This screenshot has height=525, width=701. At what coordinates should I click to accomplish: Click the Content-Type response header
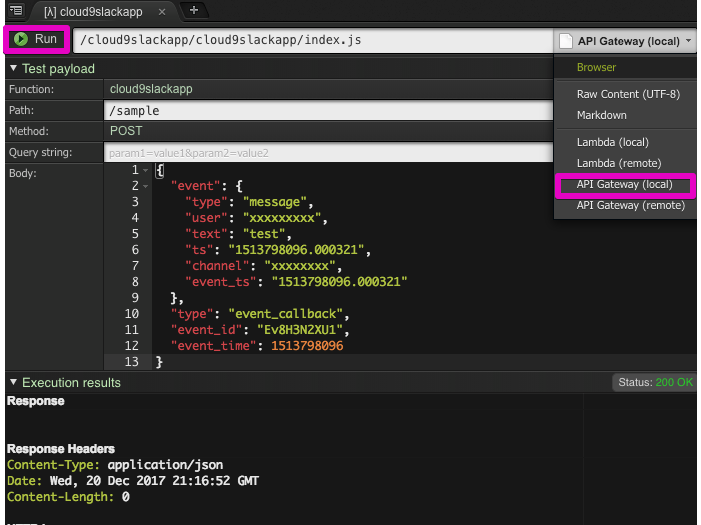pyautogui.click(x=115, y=465)
